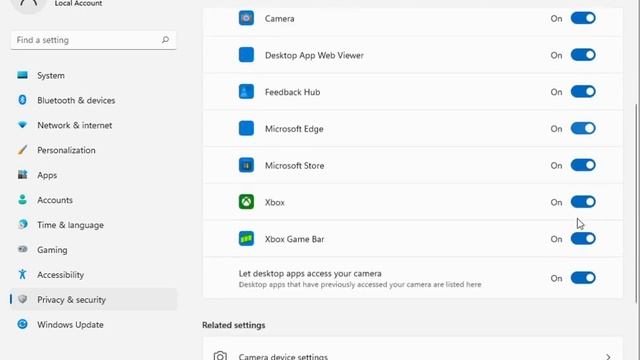The height and width of the screenshot is (360, 640).
Task: Click the Desktop App Web Viewer label
Action: coord(314,55)
